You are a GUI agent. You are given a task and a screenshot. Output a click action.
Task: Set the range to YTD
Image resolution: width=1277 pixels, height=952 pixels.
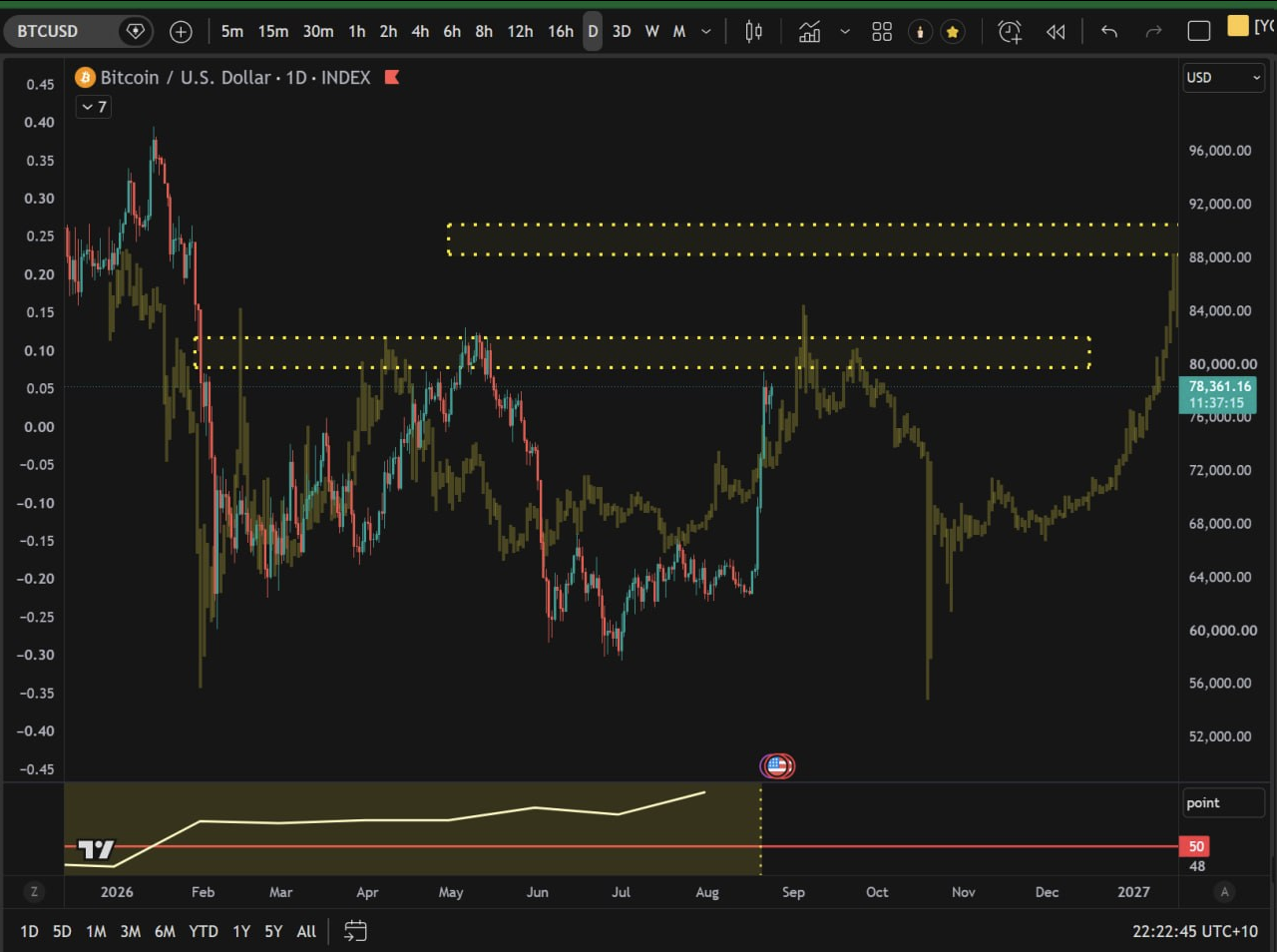point(204,931)
